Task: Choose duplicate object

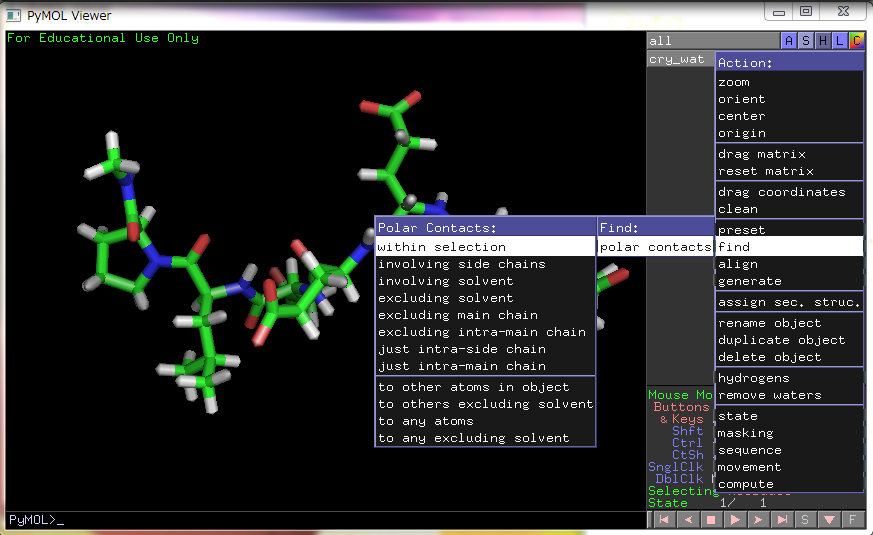Action: click(x=789, y=340)
